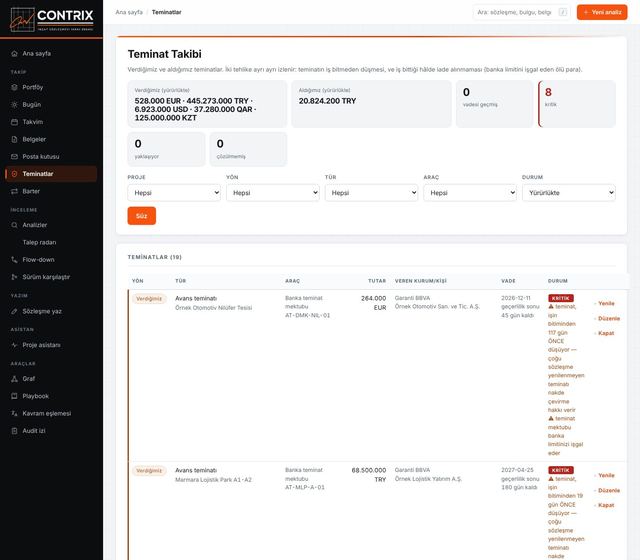The image size is (640, 560).
Task: Click the AT-DMK-NIL-01 reference text
Action: [x=307, y=316]
